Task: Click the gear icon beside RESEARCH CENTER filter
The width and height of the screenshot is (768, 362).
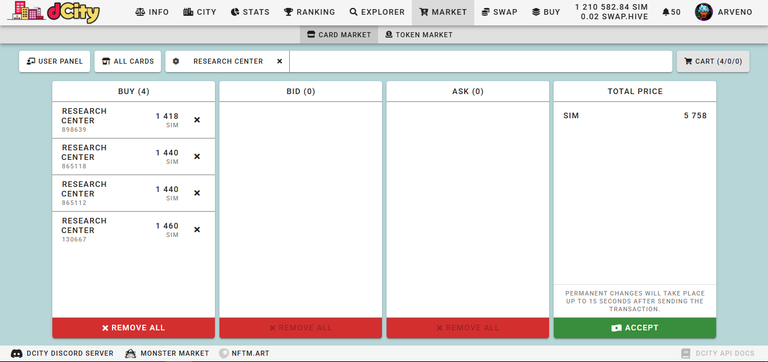Action: [x=176, y=61]
